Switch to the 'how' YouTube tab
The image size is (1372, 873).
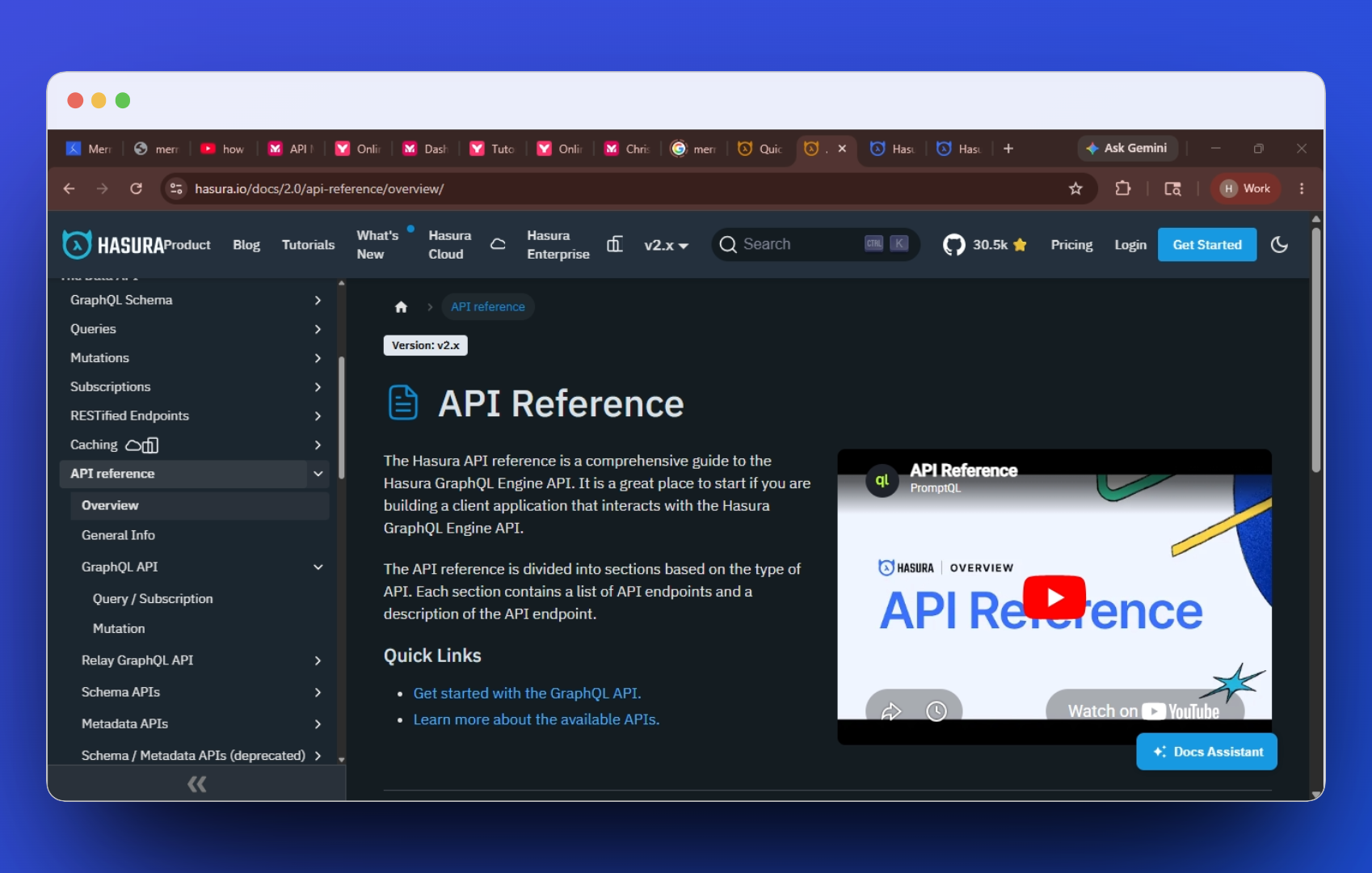(x=222, y=149)
